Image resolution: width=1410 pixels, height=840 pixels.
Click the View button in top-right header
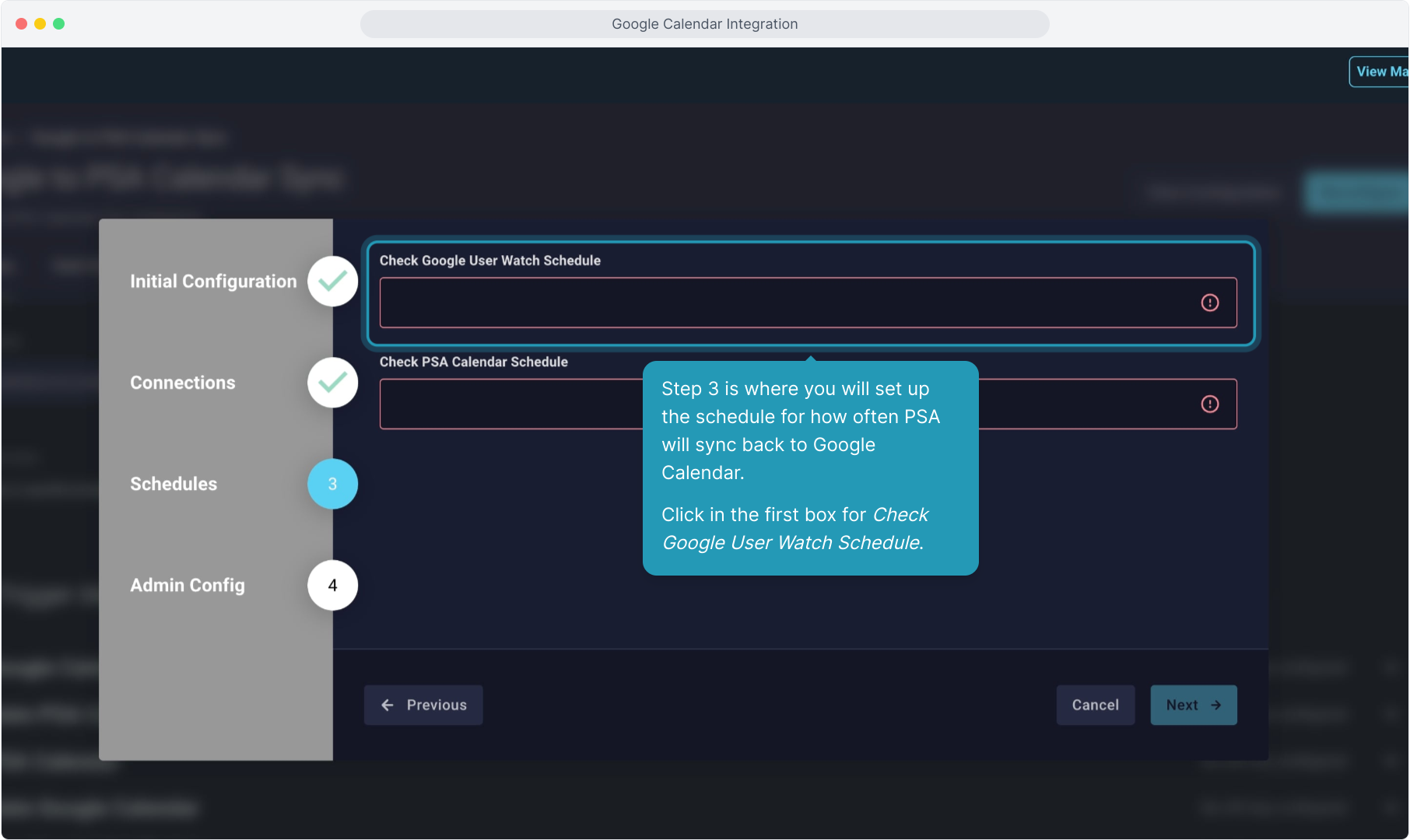pos(1379,72)
